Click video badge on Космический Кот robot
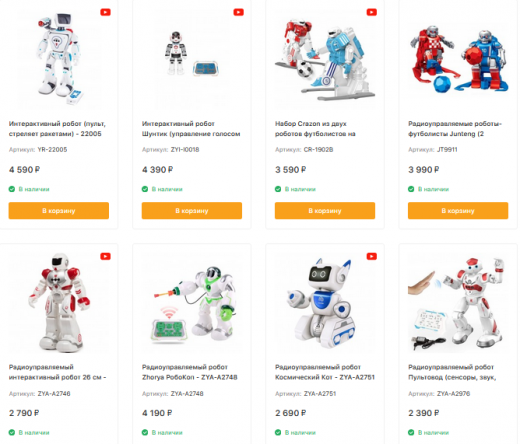 pyautogui.click(x=372, y=256)
